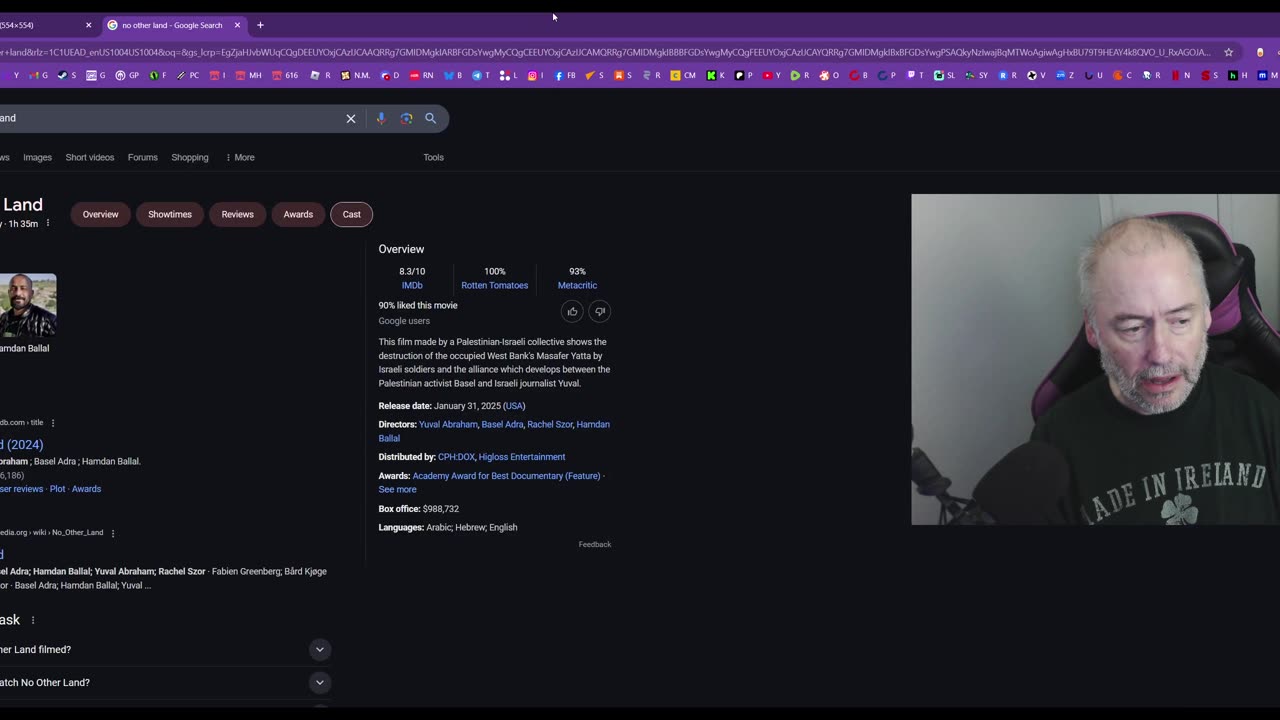Switch to Short videos results
This screenshot has width=1280, height=720.
[x=90, y=157]
